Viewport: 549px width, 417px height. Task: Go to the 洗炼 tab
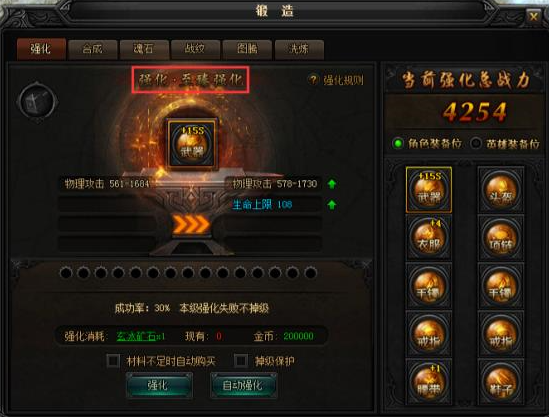pos(299,49)
